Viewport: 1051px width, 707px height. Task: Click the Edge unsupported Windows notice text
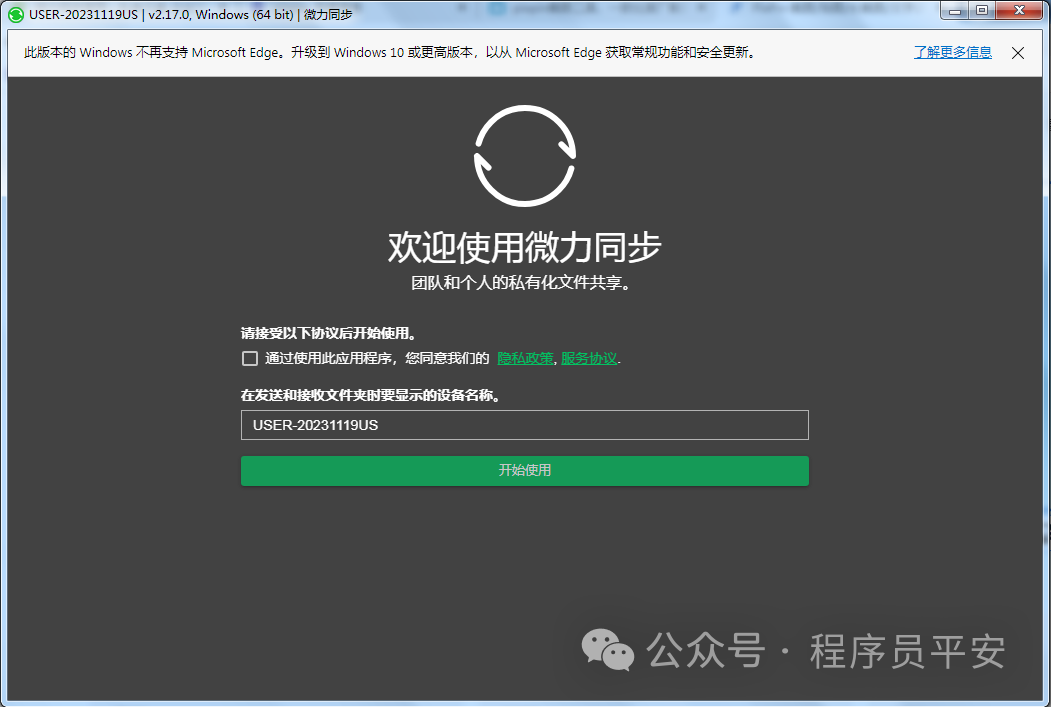[x=390, y=52]
